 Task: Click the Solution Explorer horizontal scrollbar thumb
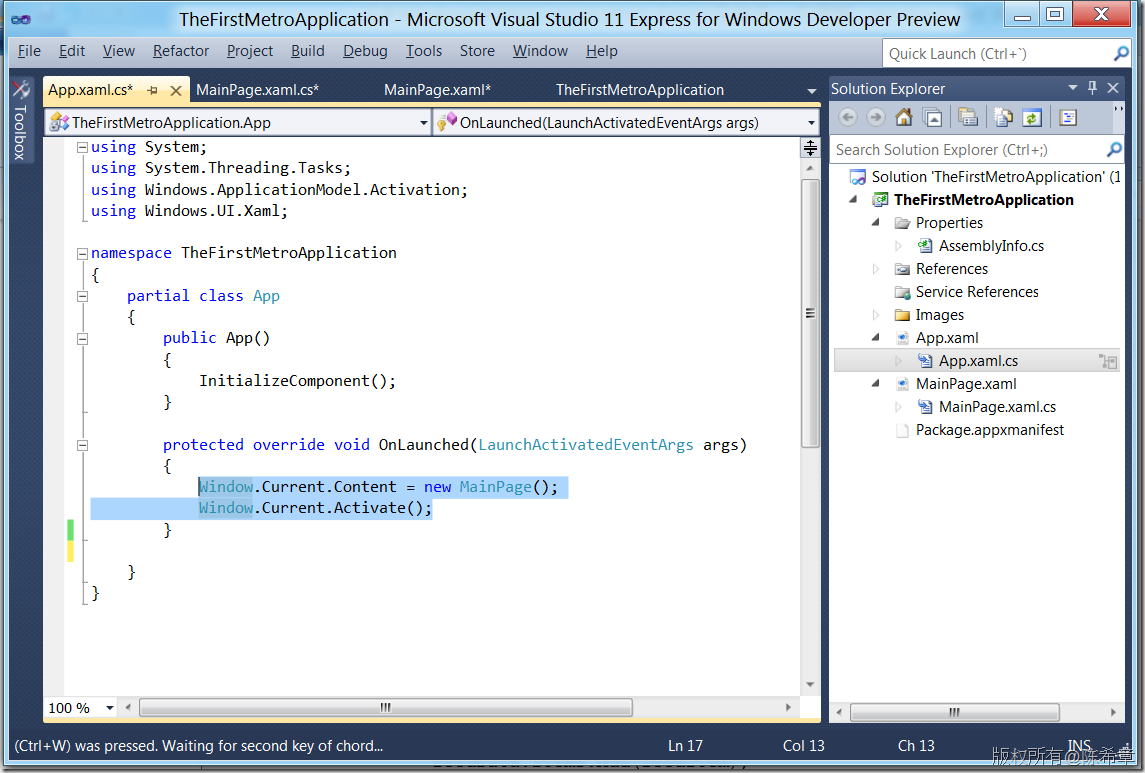click(954, 712)
